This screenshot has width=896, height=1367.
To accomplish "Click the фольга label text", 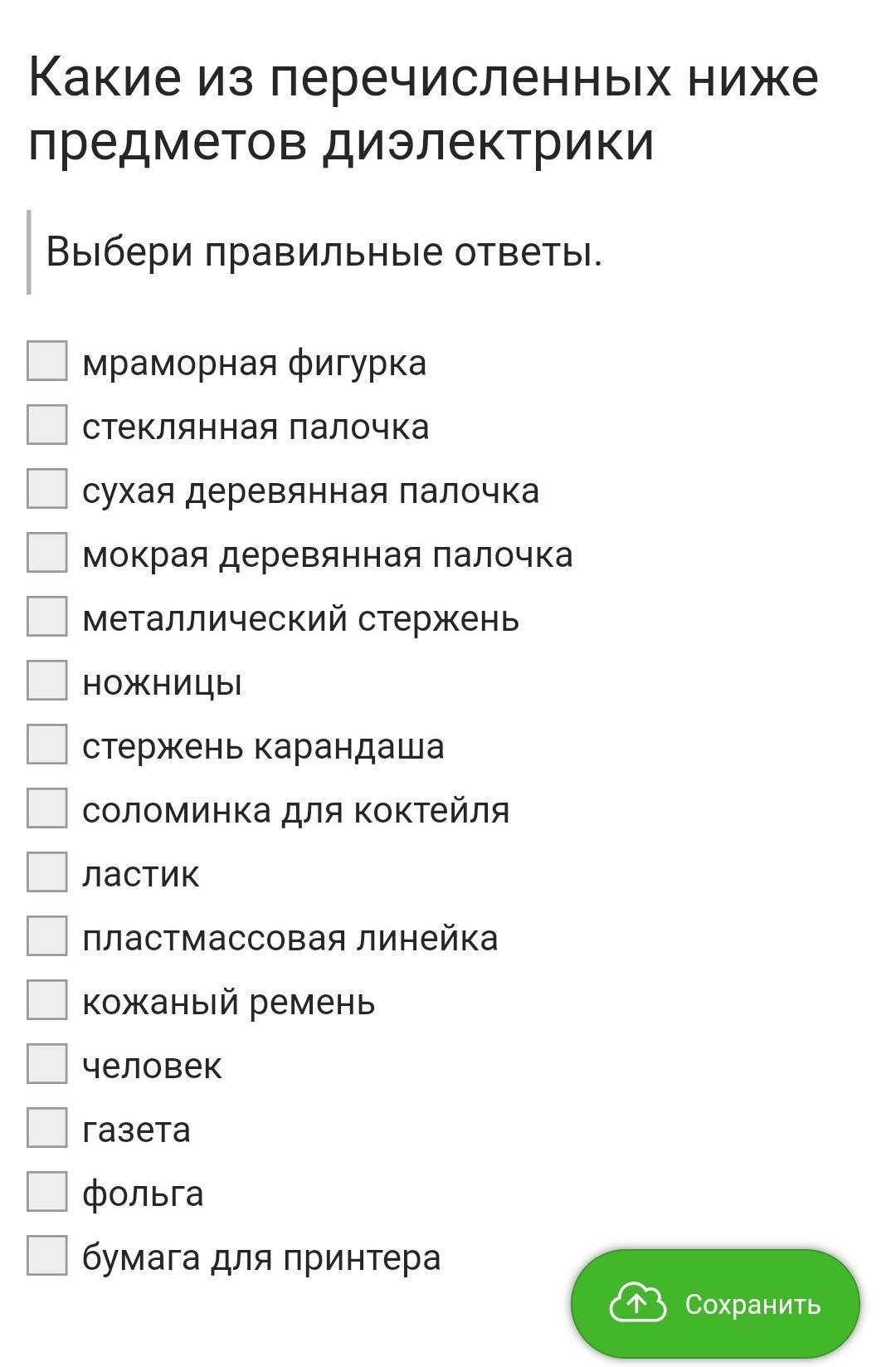I will (x=143, y=1194).
